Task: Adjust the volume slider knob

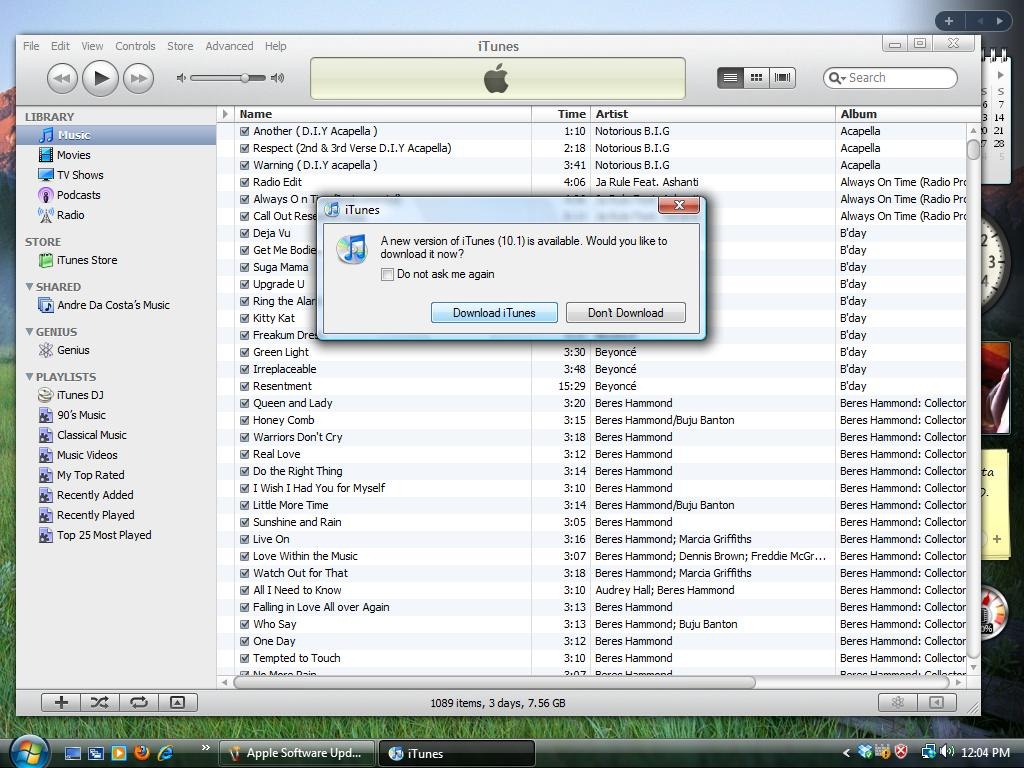Action: 245,78
